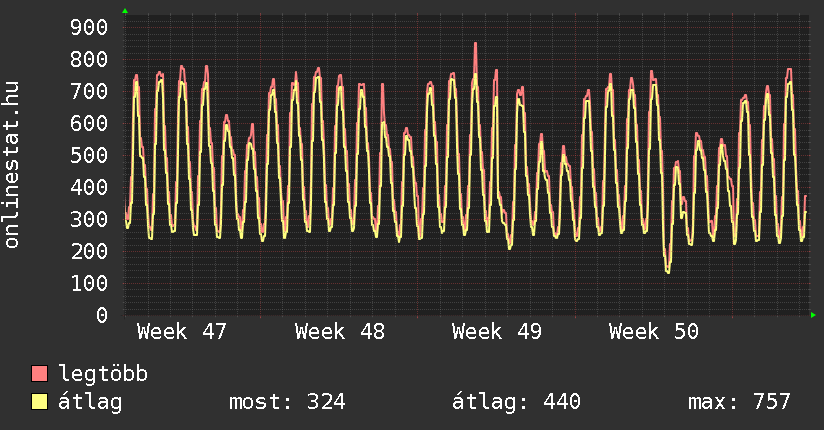Select the Week 48 axis label

coord(340,332)
